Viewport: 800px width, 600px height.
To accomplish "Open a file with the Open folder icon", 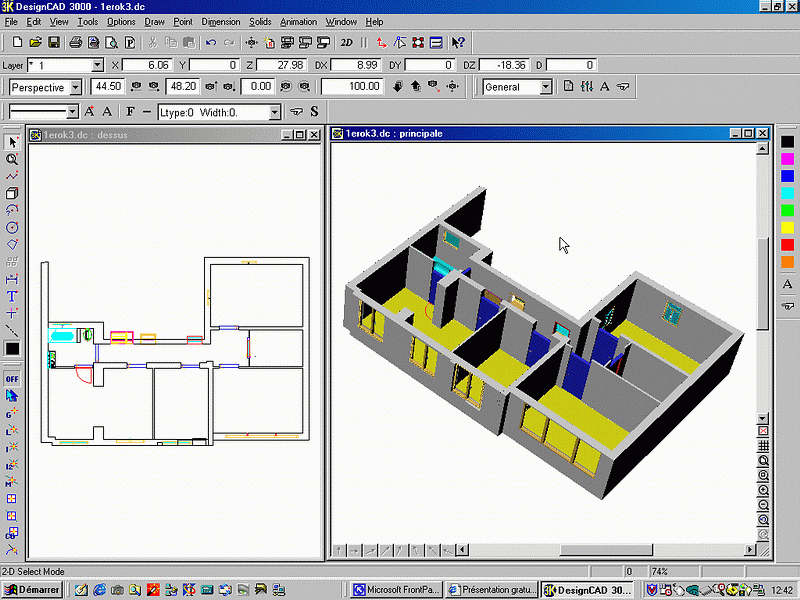I will tap(36, 42).
